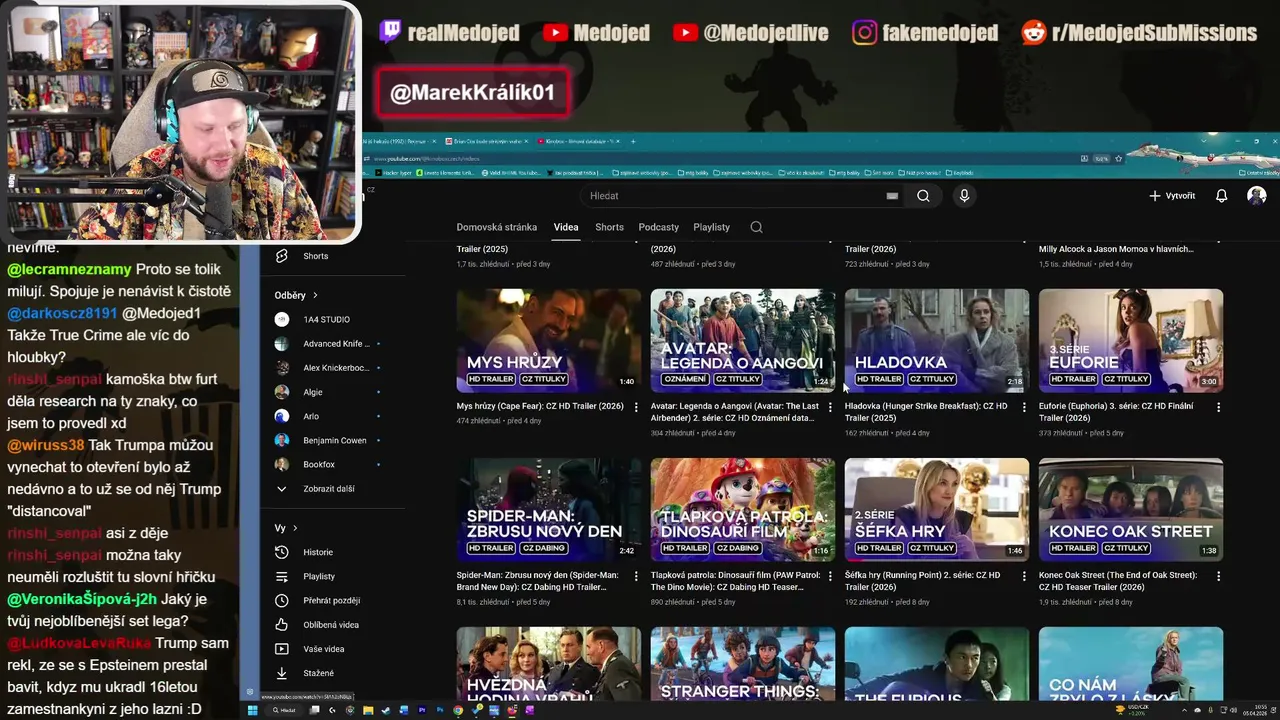Click the Vytvořit create button

pyautogui.click(x=1172, y=196)
